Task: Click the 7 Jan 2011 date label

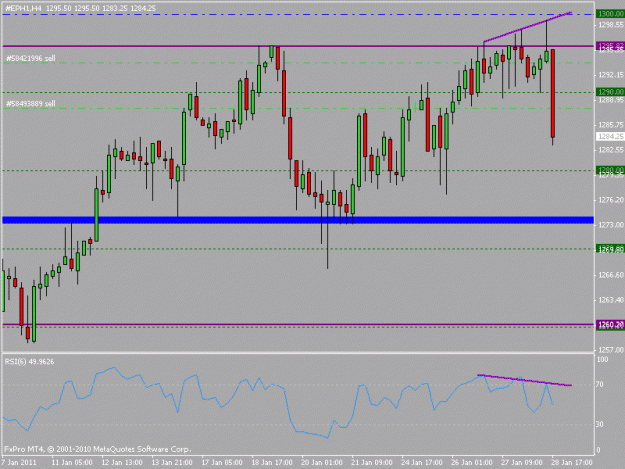Action: pyautogui.click(x=19, y=463)
